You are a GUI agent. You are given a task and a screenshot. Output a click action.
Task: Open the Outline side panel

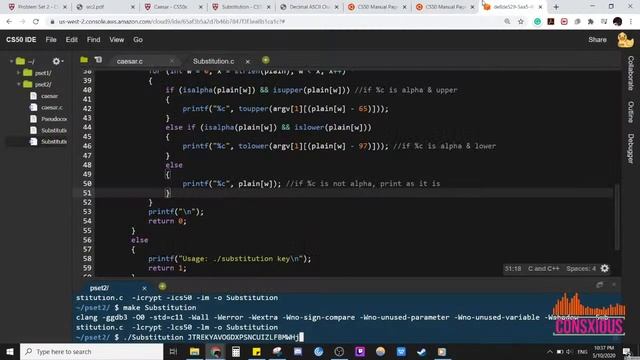click(631, 112)
